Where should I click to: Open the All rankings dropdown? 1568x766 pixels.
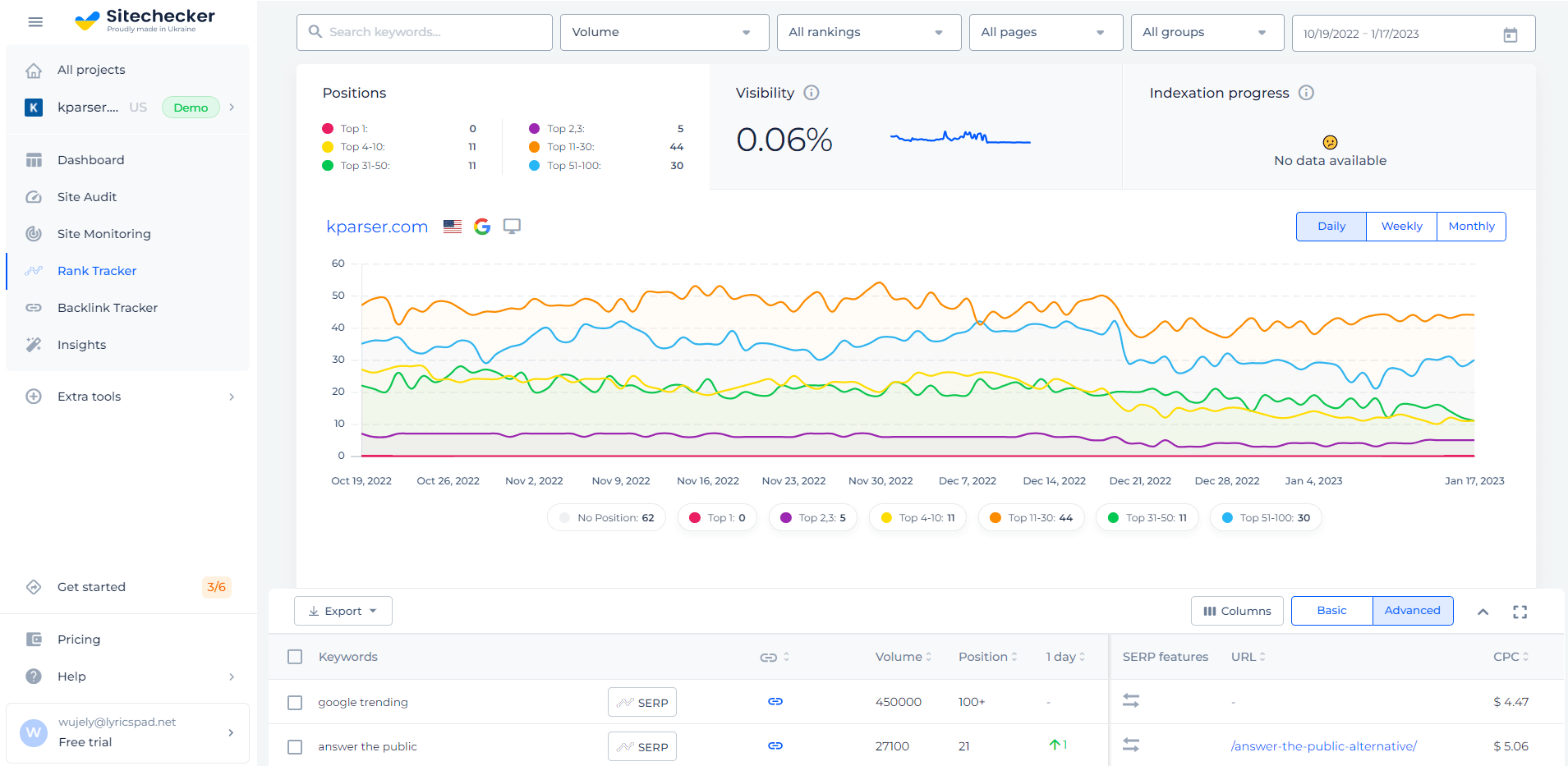point(869,33)
